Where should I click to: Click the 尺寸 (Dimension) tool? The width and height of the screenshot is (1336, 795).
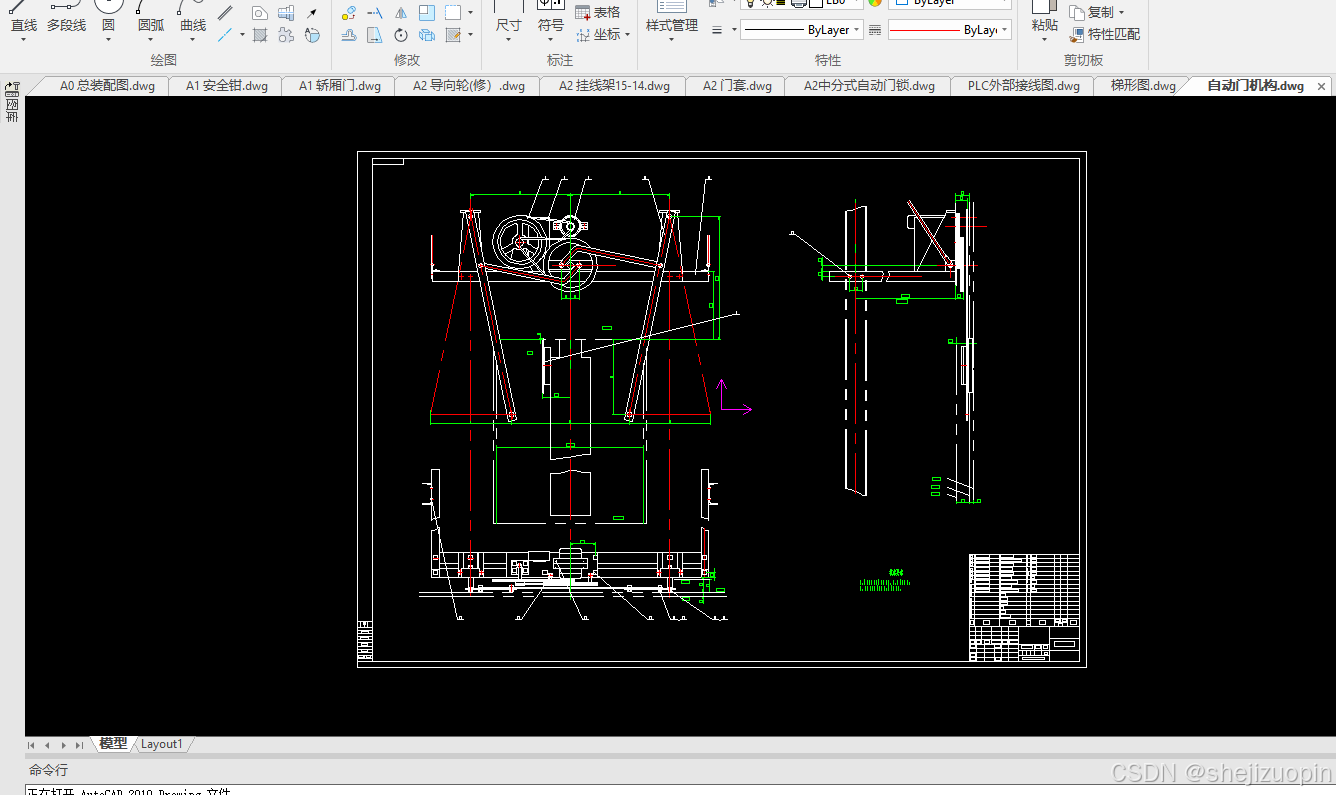508,15
